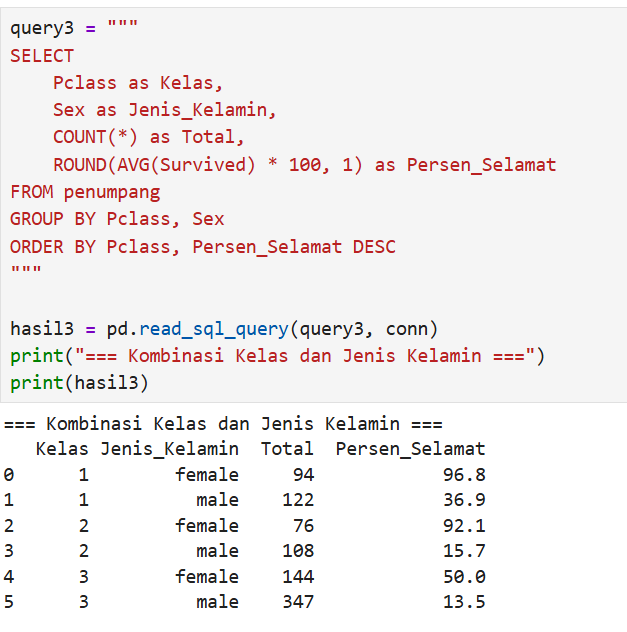This screenshot has height=632, width=627.
Task: Place cursor on query3 variable name
Action: (x=42, y=29)
